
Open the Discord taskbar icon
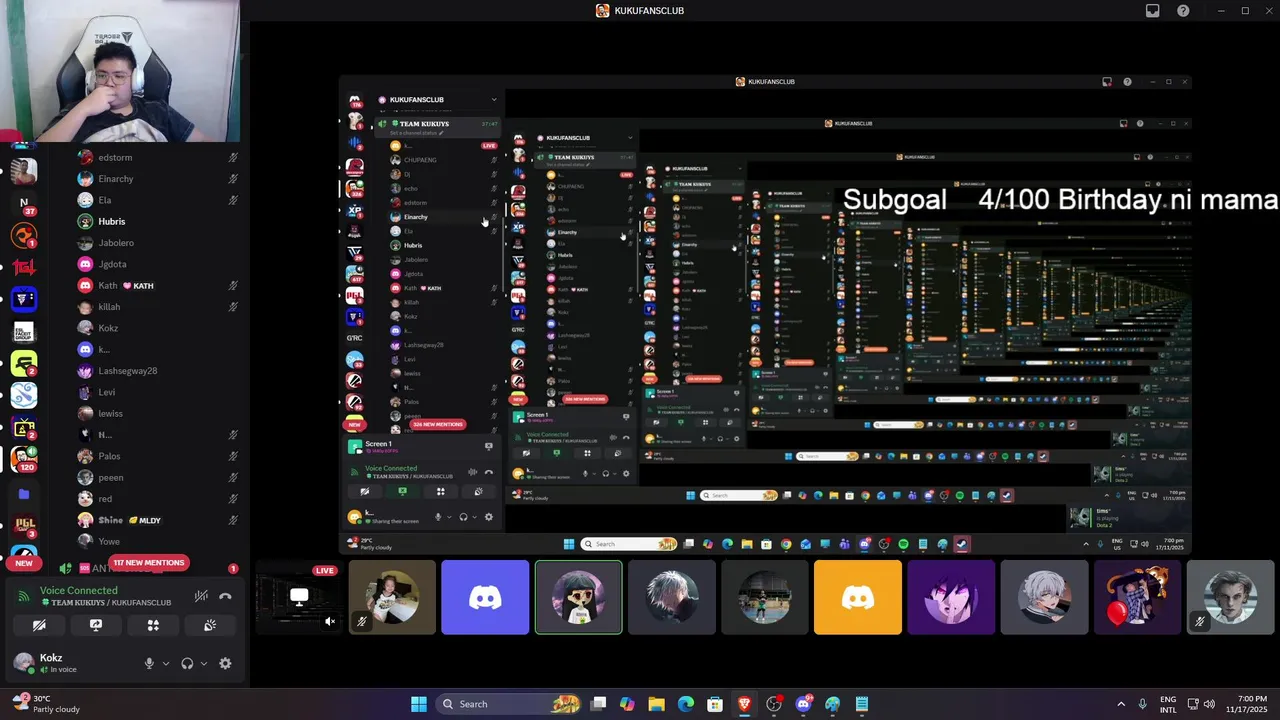point(803,704)
